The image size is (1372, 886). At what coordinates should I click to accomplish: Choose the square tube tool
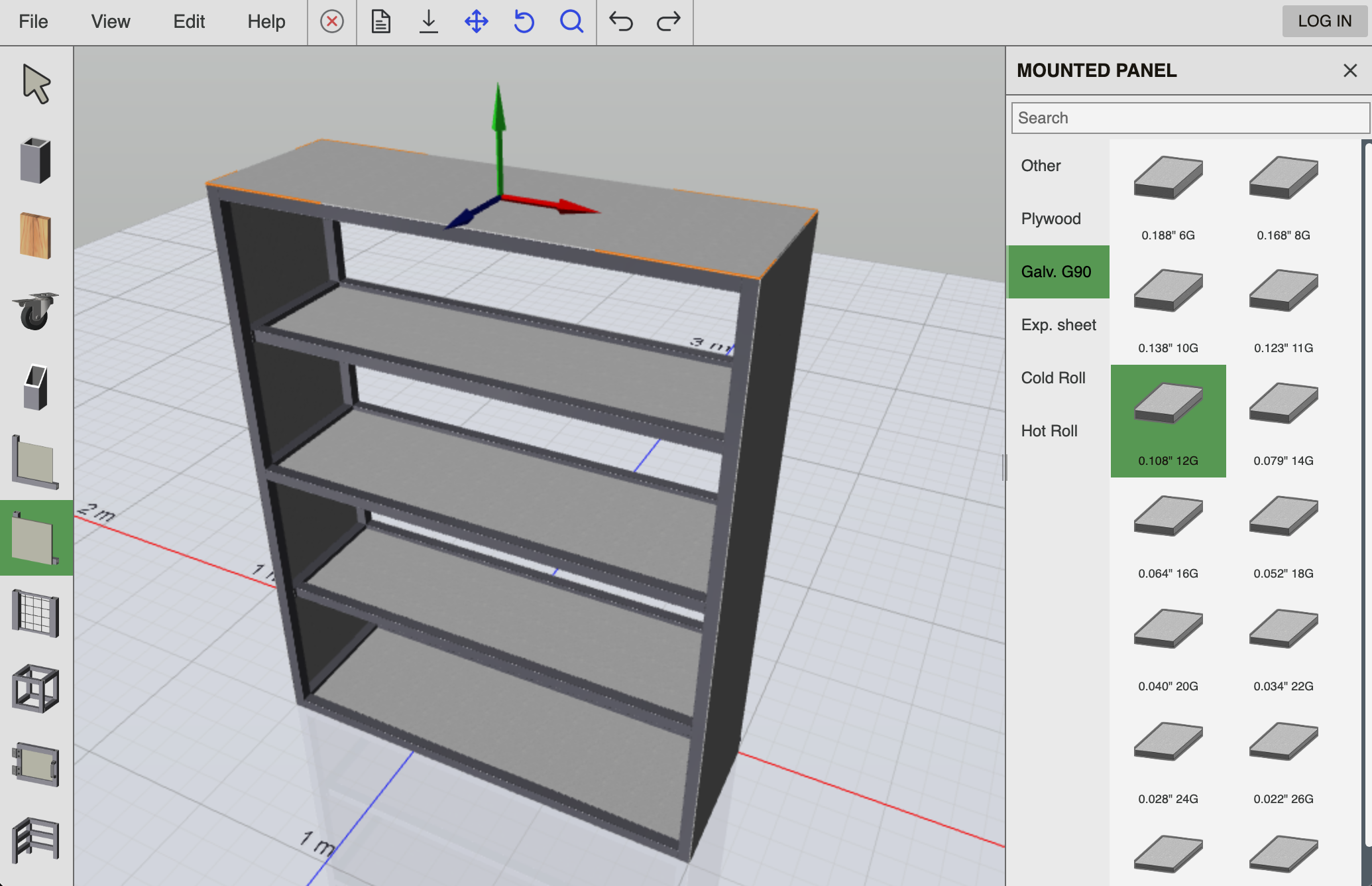pos(36,160)
